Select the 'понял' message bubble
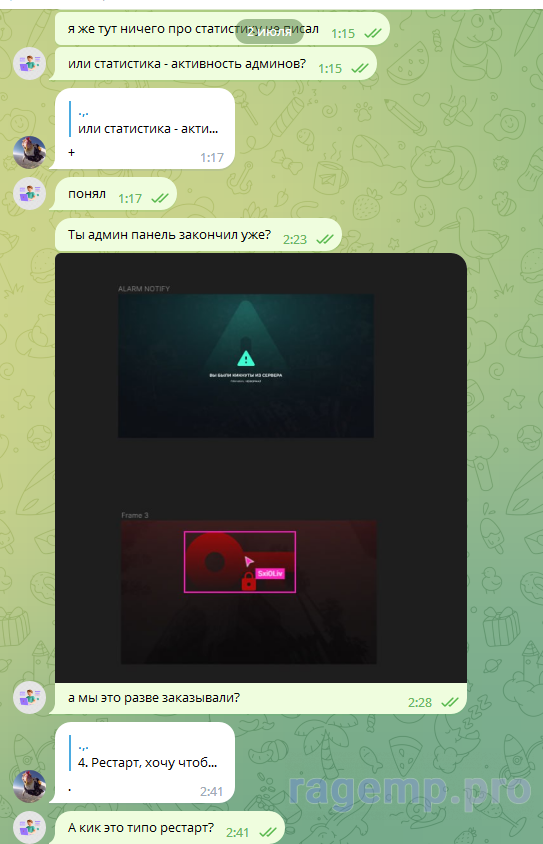Viewport: 543px width, 844px height. coord(112,194)
